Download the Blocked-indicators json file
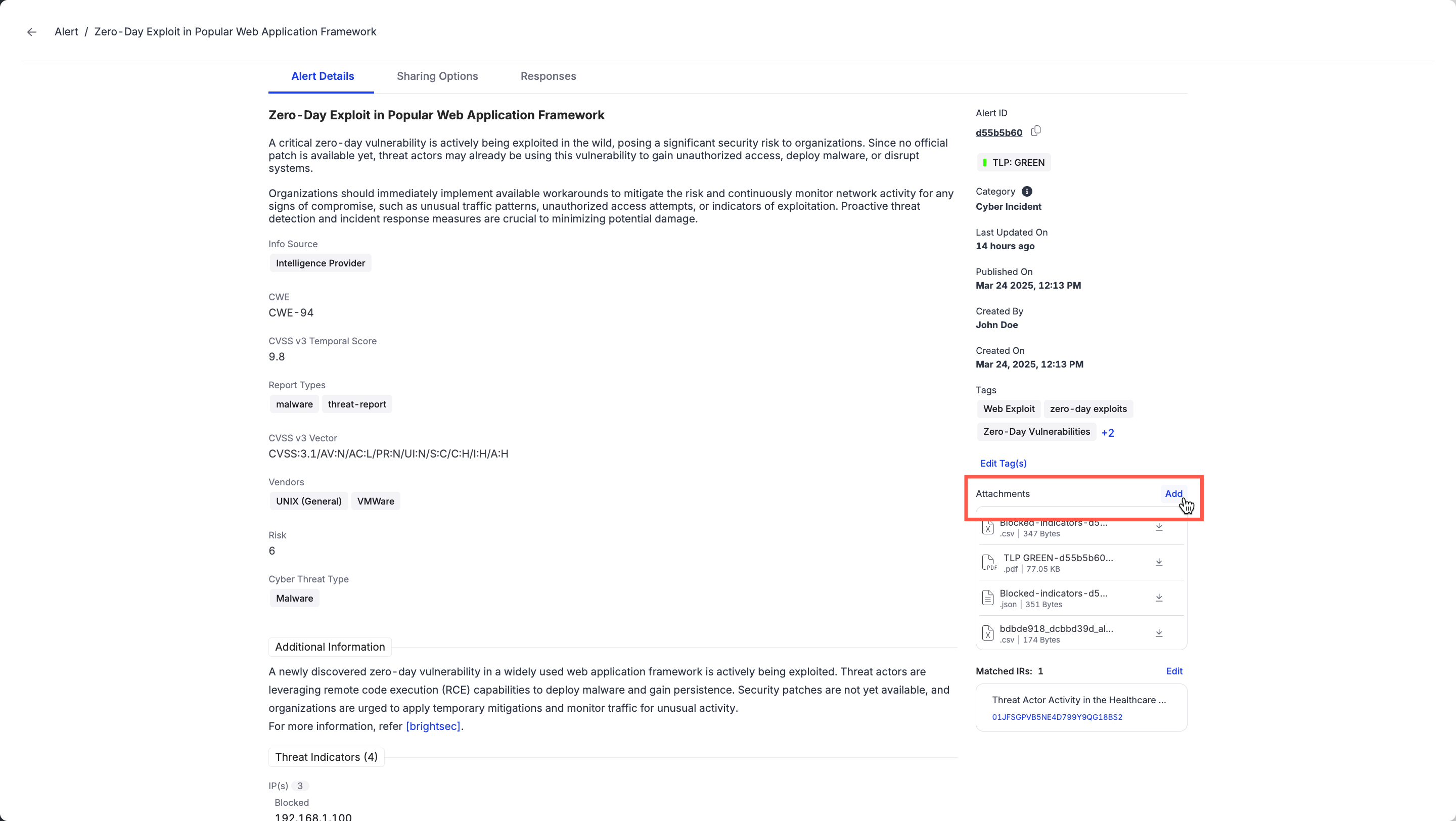The image size is (1456, 821). click(1159, 598)
